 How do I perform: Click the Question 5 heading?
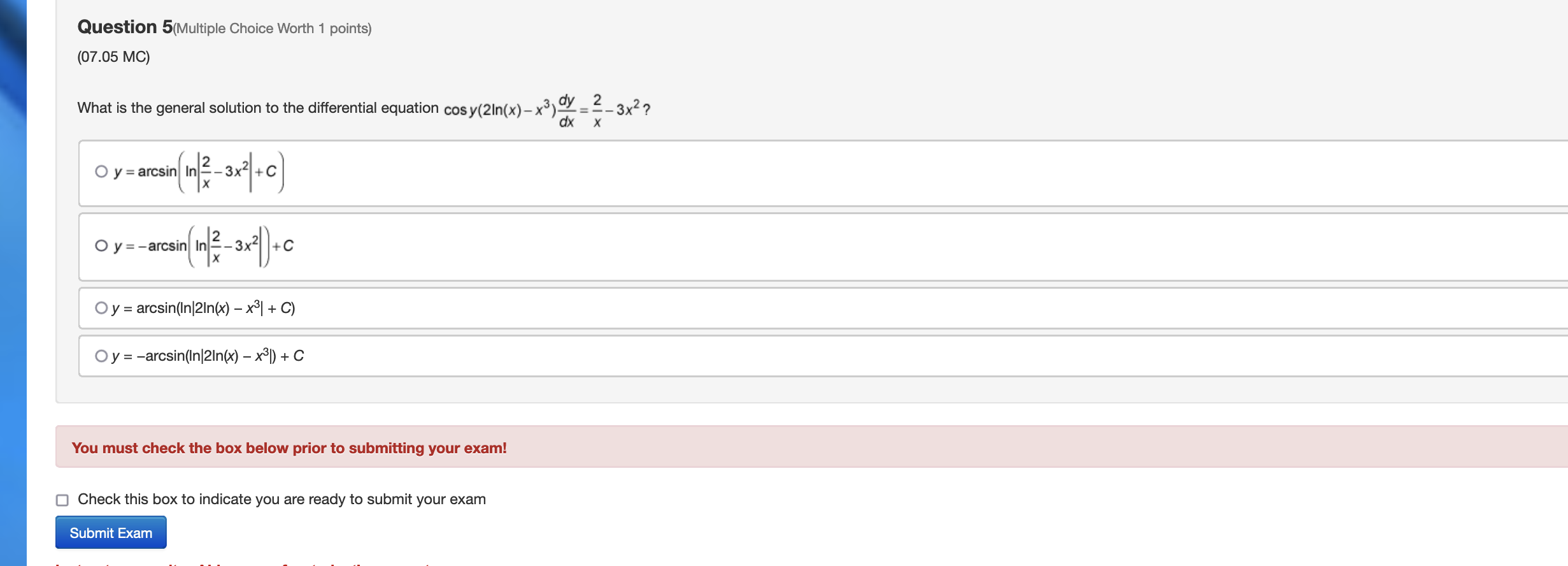[124, 27]
